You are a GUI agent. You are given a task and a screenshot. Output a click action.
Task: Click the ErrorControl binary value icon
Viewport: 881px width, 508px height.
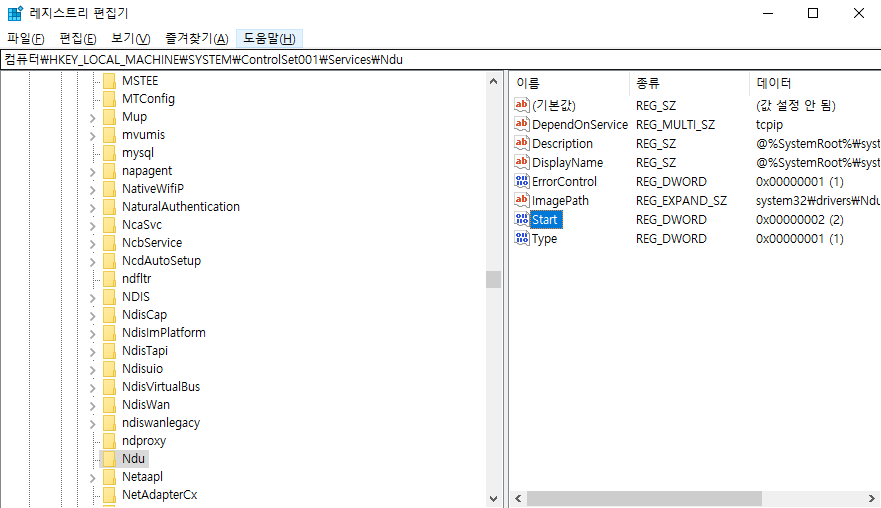[x=521, y=182]
